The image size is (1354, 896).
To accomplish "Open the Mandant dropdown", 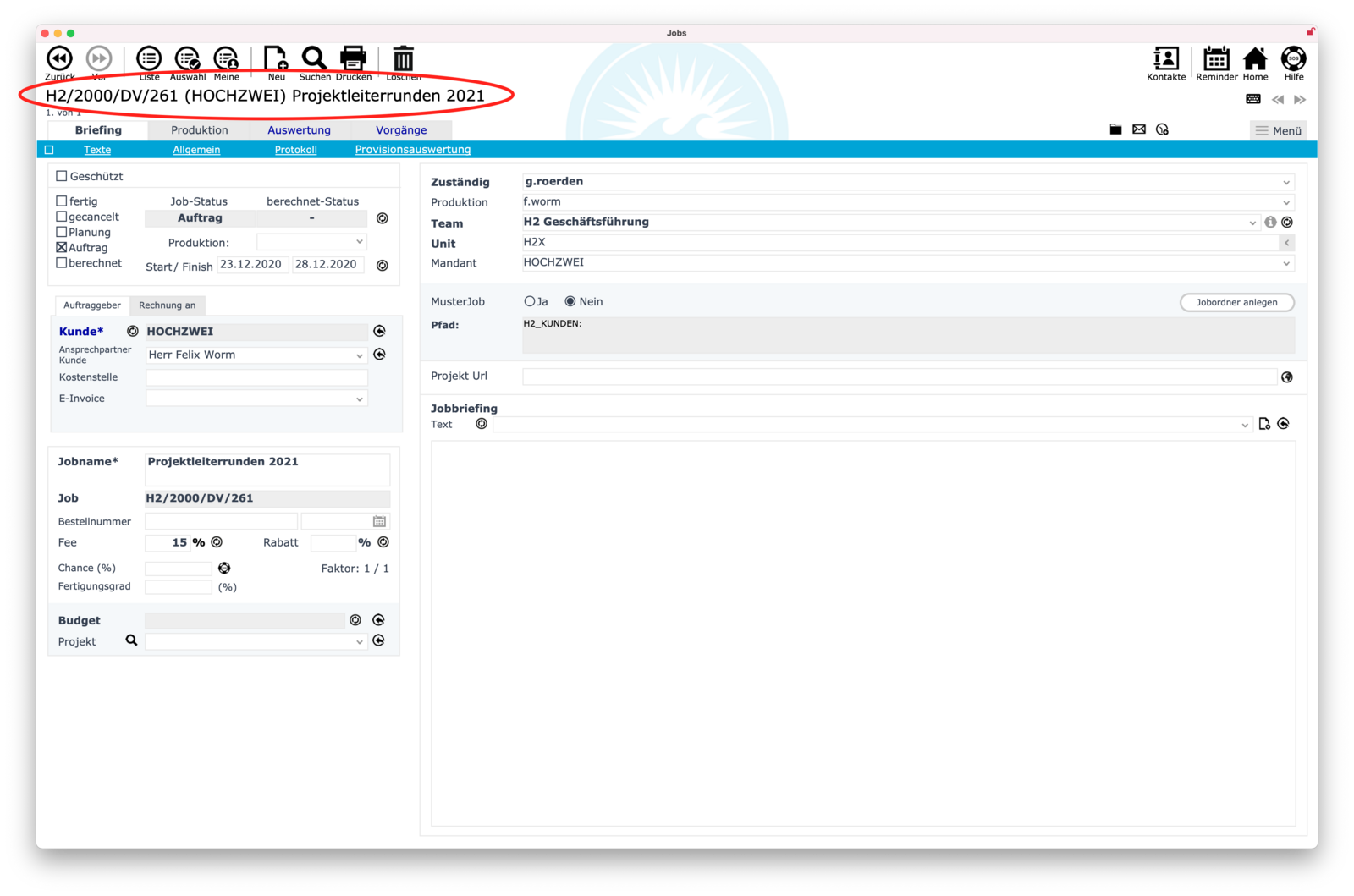I will [1285, 263].
